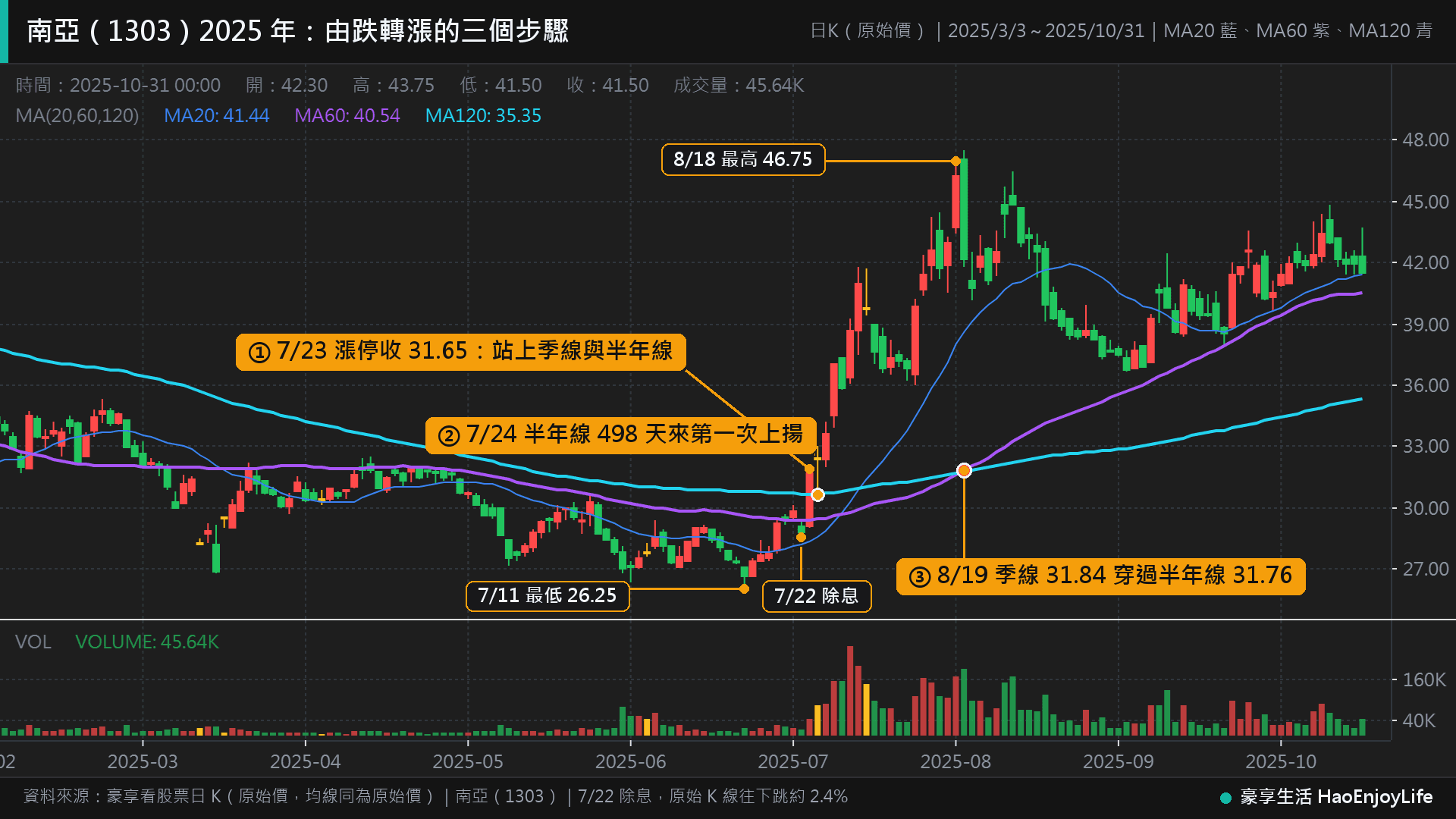
Task: Click the 2025-08 date axis label
Action: pos(955,761)
